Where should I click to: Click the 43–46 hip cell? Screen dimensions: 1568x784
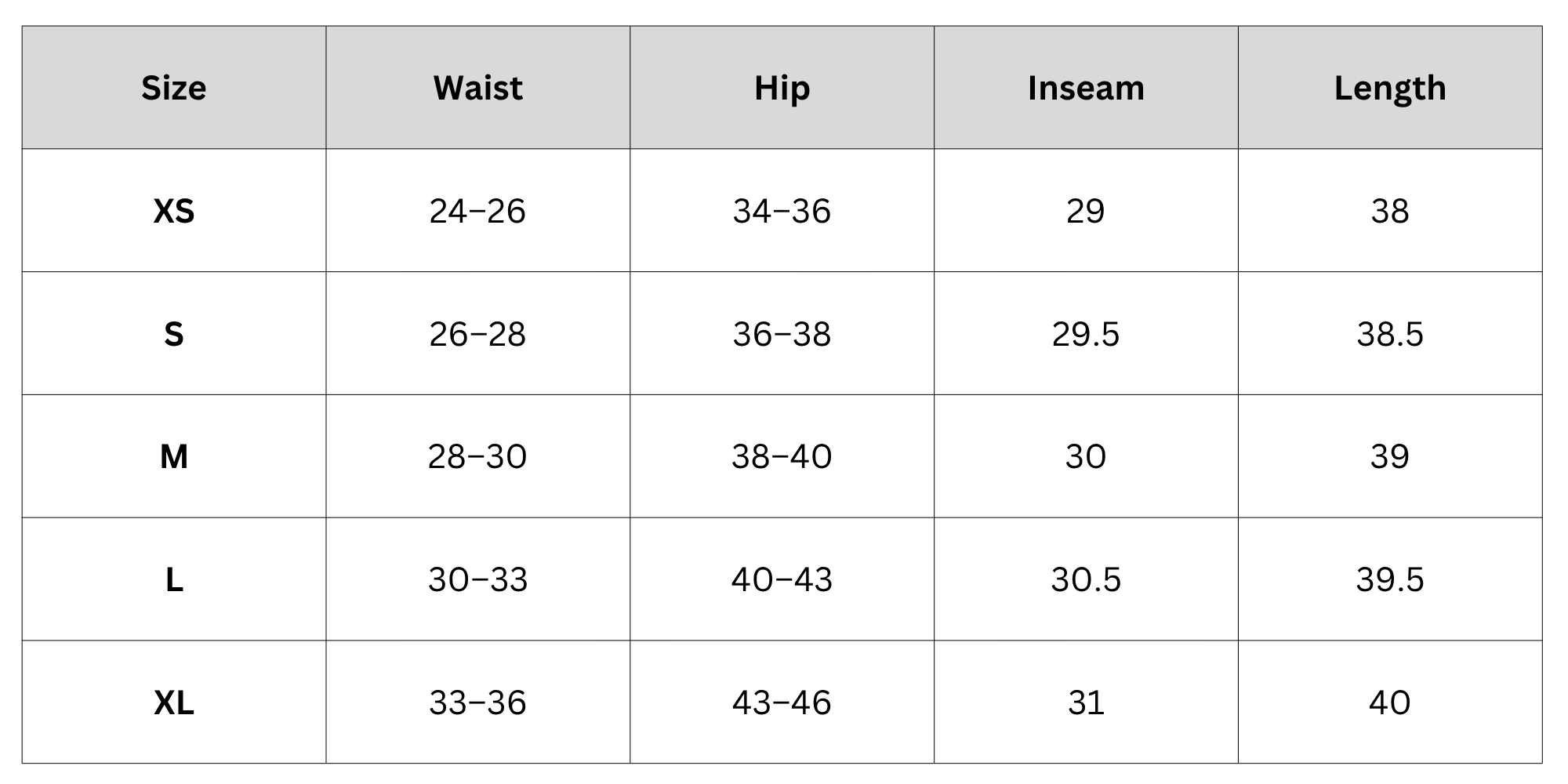782,702
